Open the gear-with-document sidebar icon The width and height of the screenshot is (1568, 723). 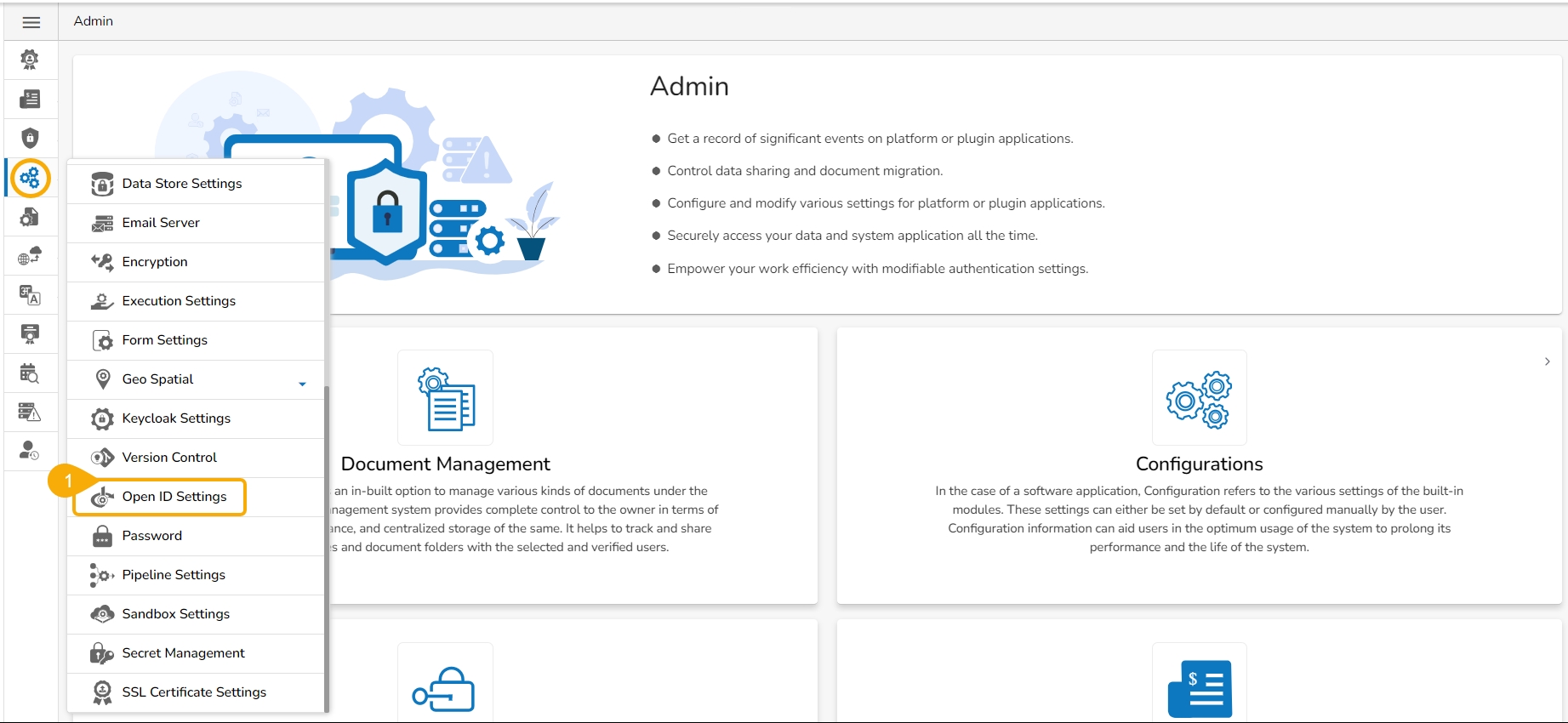pyautogui.click(x=30, y=217)
